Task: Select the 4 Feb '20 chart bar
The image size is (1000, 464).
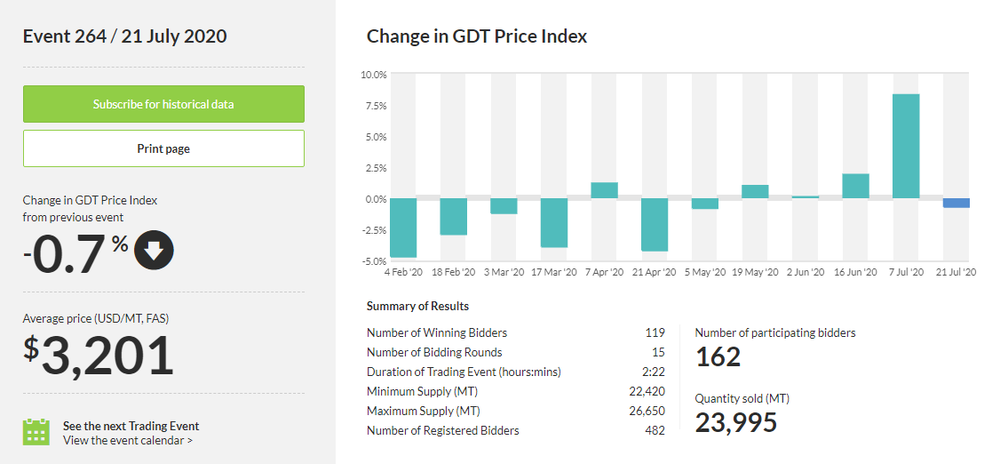Action: [403, 227]
